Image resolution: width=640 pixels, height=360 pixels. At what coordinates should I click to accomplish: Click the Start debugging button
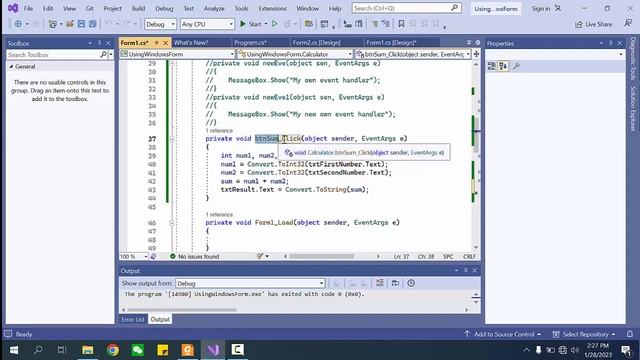tap(250, 24)
